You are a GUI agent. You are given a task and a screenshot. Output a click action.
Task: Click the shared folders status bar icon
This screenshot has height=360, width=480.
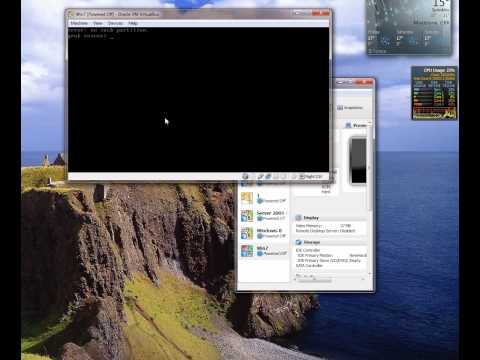click(x=276, y=176)
